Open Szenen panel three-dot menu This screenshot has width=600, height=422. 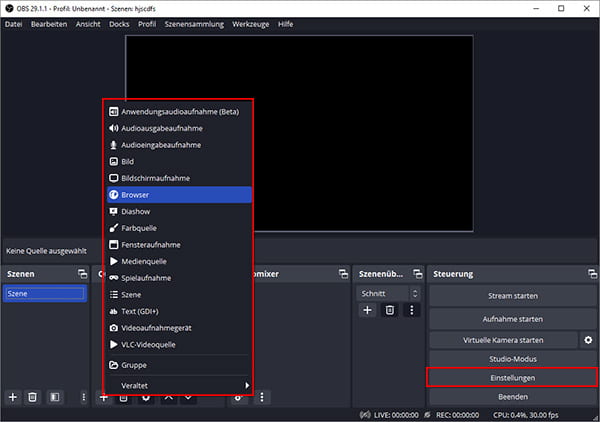[x=83, y=397]
